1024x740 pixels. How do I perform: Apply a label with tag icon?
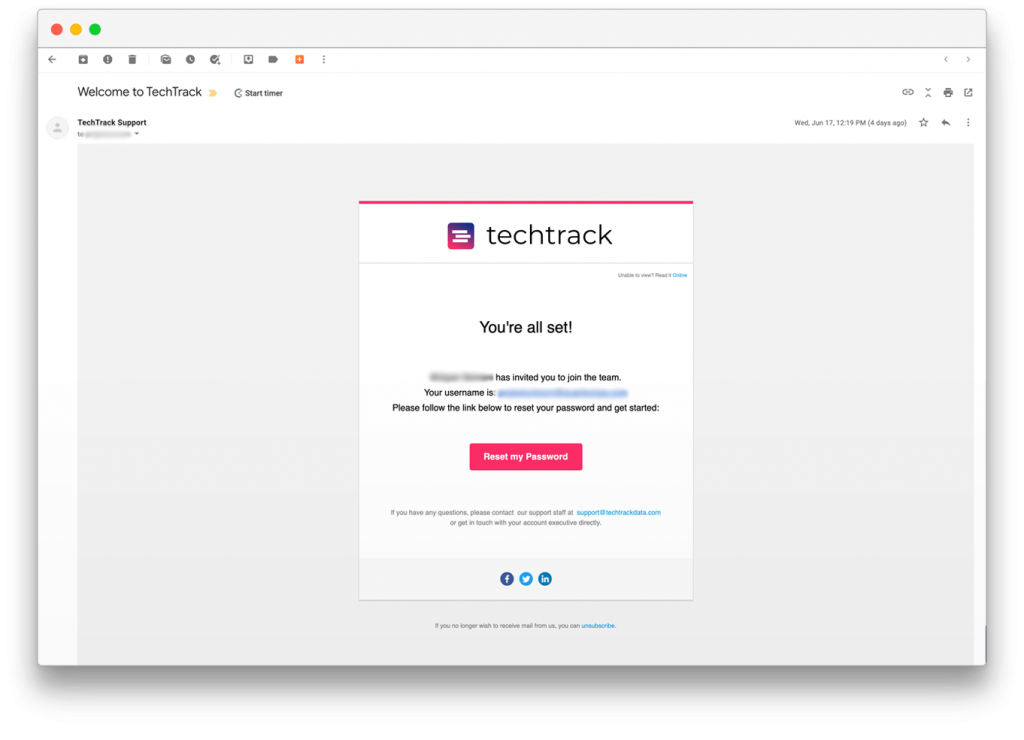273,59
